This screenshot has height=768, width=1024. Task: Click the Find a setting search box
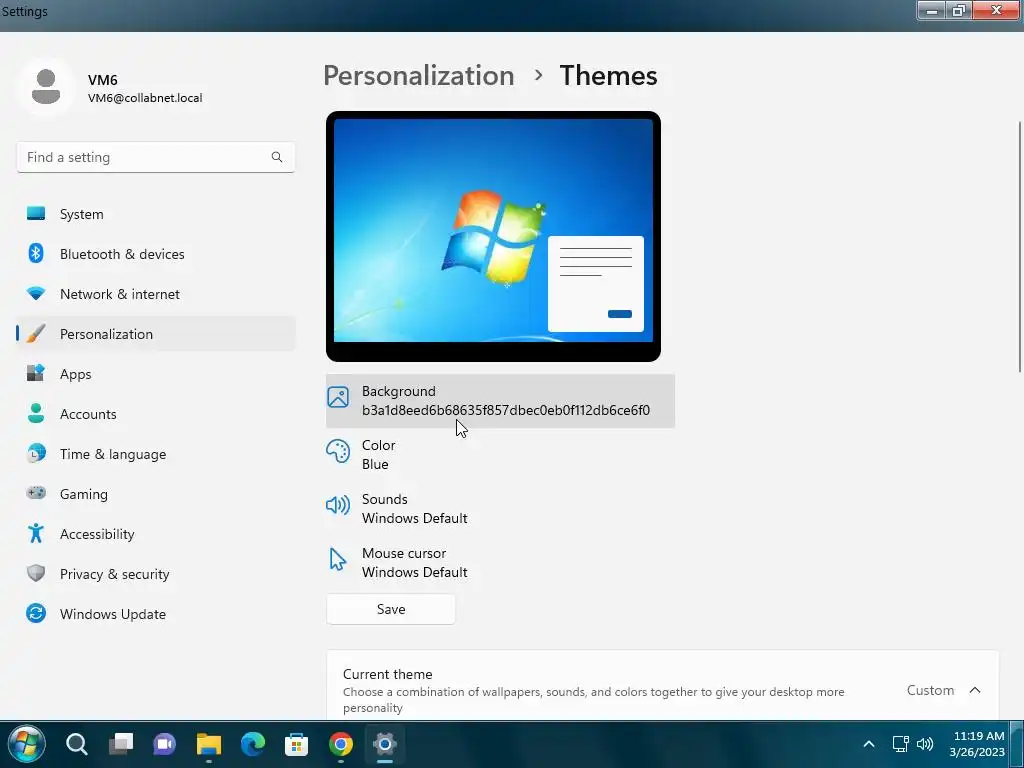tap(155, 157)
